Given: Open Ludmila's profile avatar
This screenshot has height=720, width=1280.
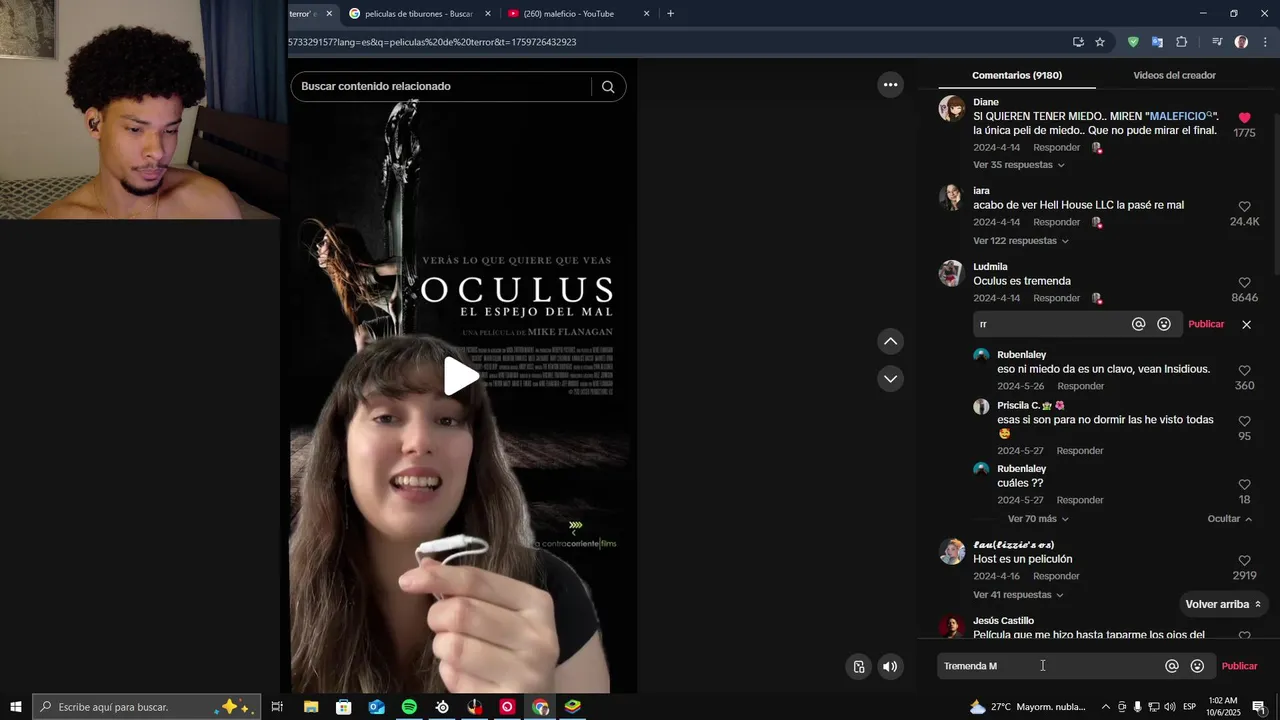Looking at the screenshot, I should pos(951,274).
